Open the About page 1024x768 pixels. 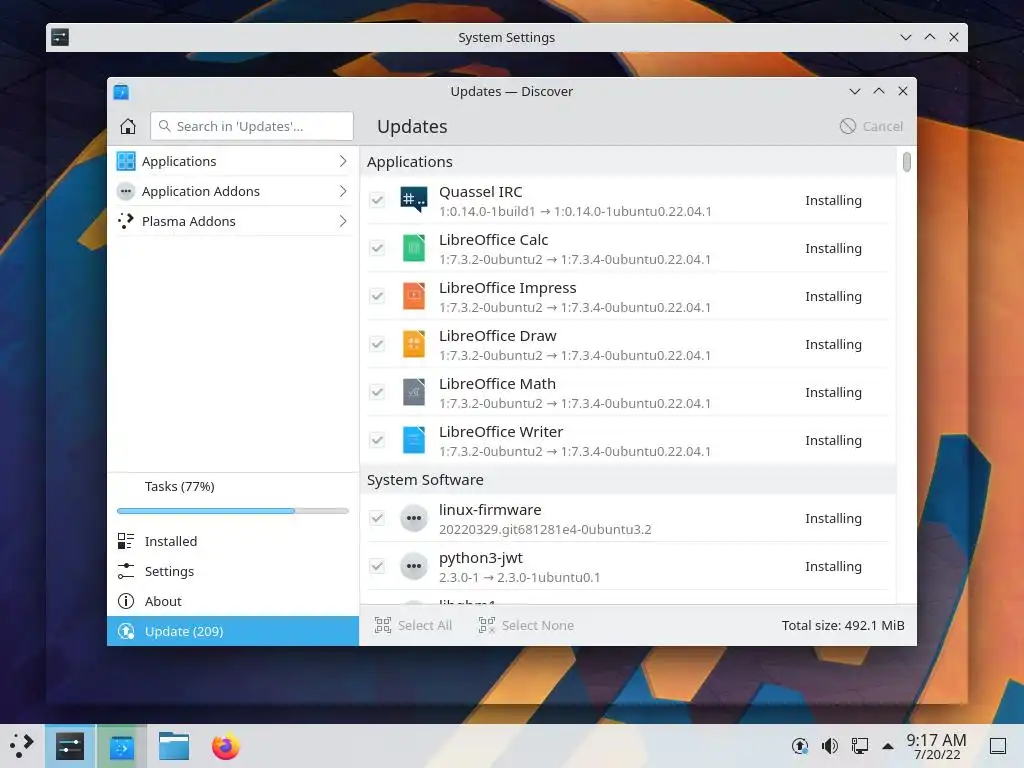233,601
